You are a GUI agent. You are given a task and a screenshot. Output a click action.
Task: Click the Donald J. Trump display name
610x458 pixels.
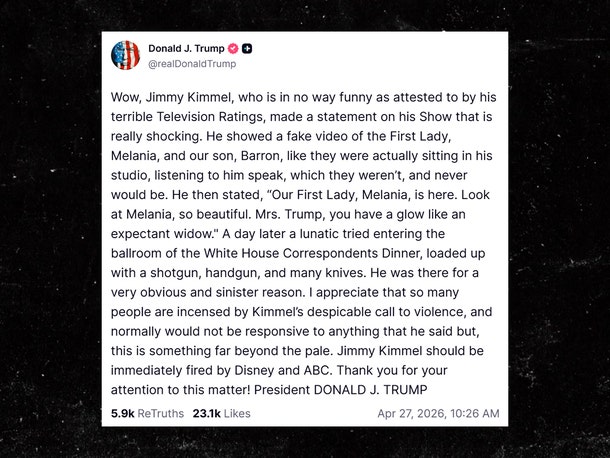(186, 48)
